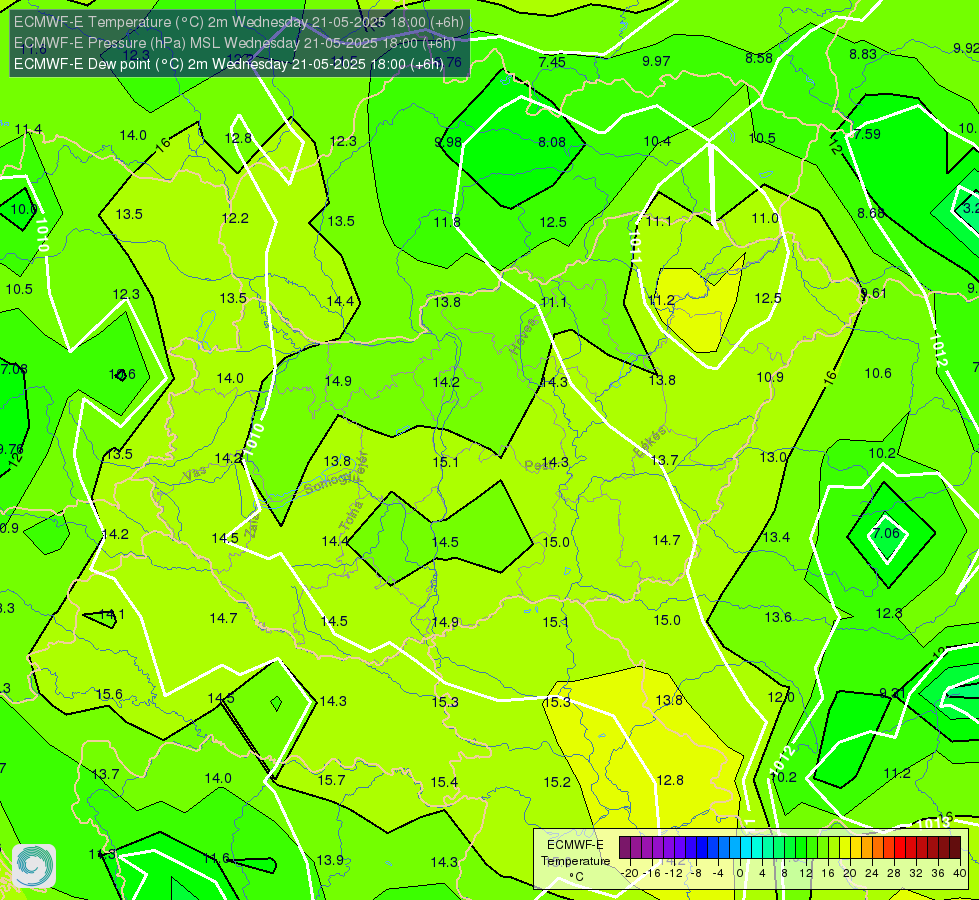Click the 9.97 temperature value
The image size is (979, 900).
[x=656, y=61]
